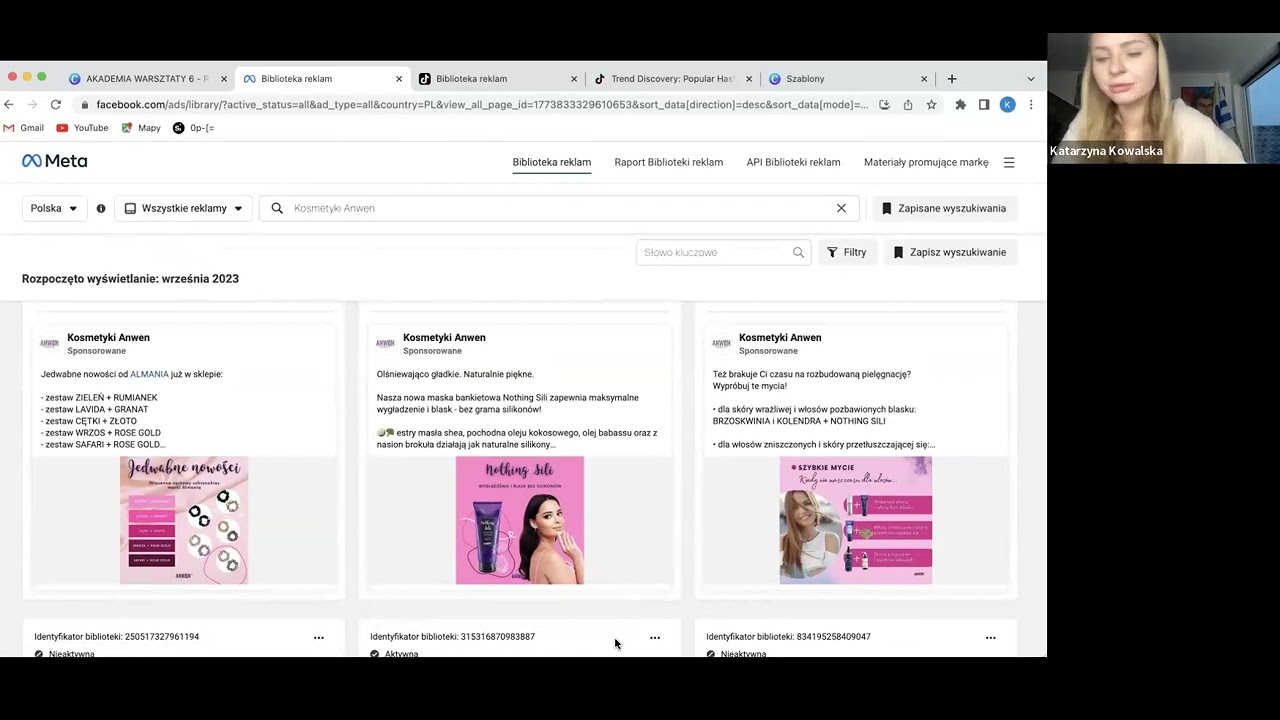1280x720 pixels.
Task: Open Gmail bookmark
Action: (x=24, y=128)
